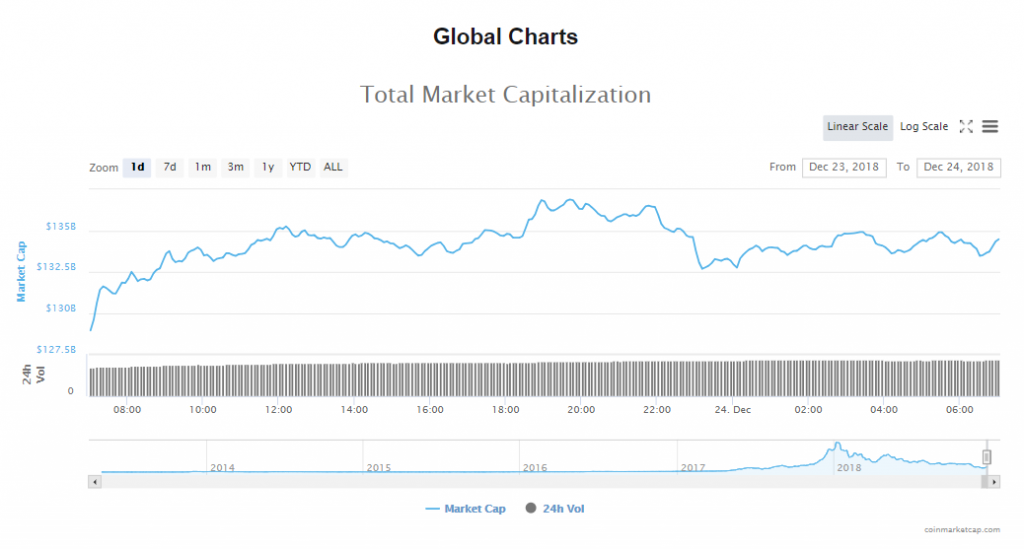
Task: Switch to Log Scale
Action: coord(923,127)
